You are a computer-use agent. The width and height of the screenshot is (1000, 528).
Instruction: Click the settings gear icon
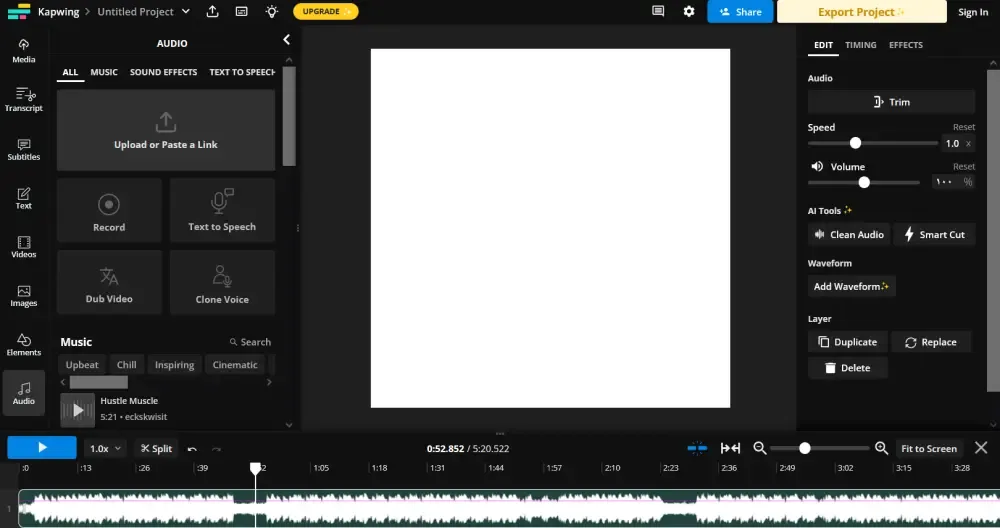coord(688,12)
